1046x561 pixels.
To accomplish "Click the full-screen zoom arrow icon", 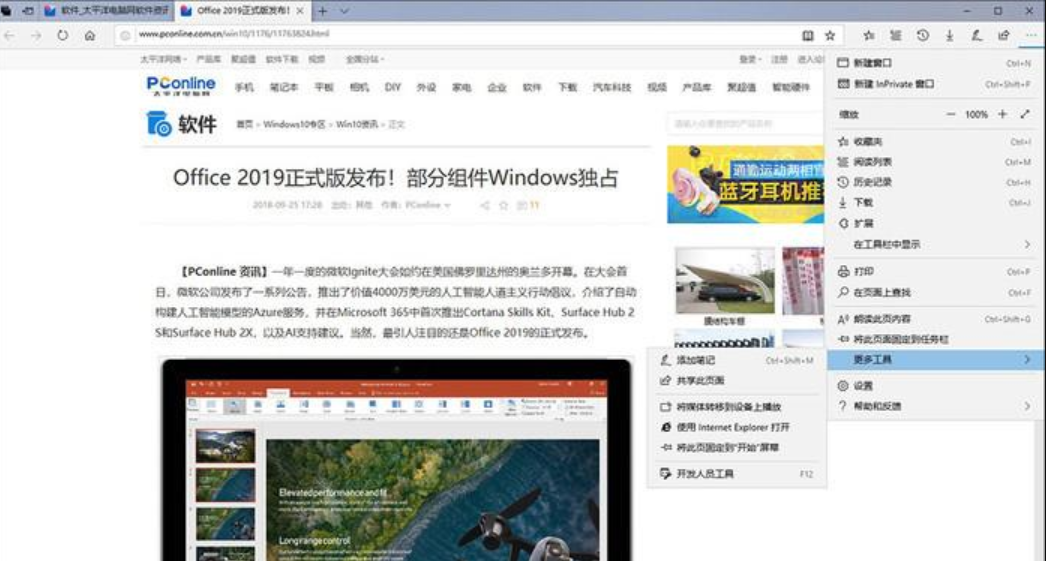I will coord(1025,114).
